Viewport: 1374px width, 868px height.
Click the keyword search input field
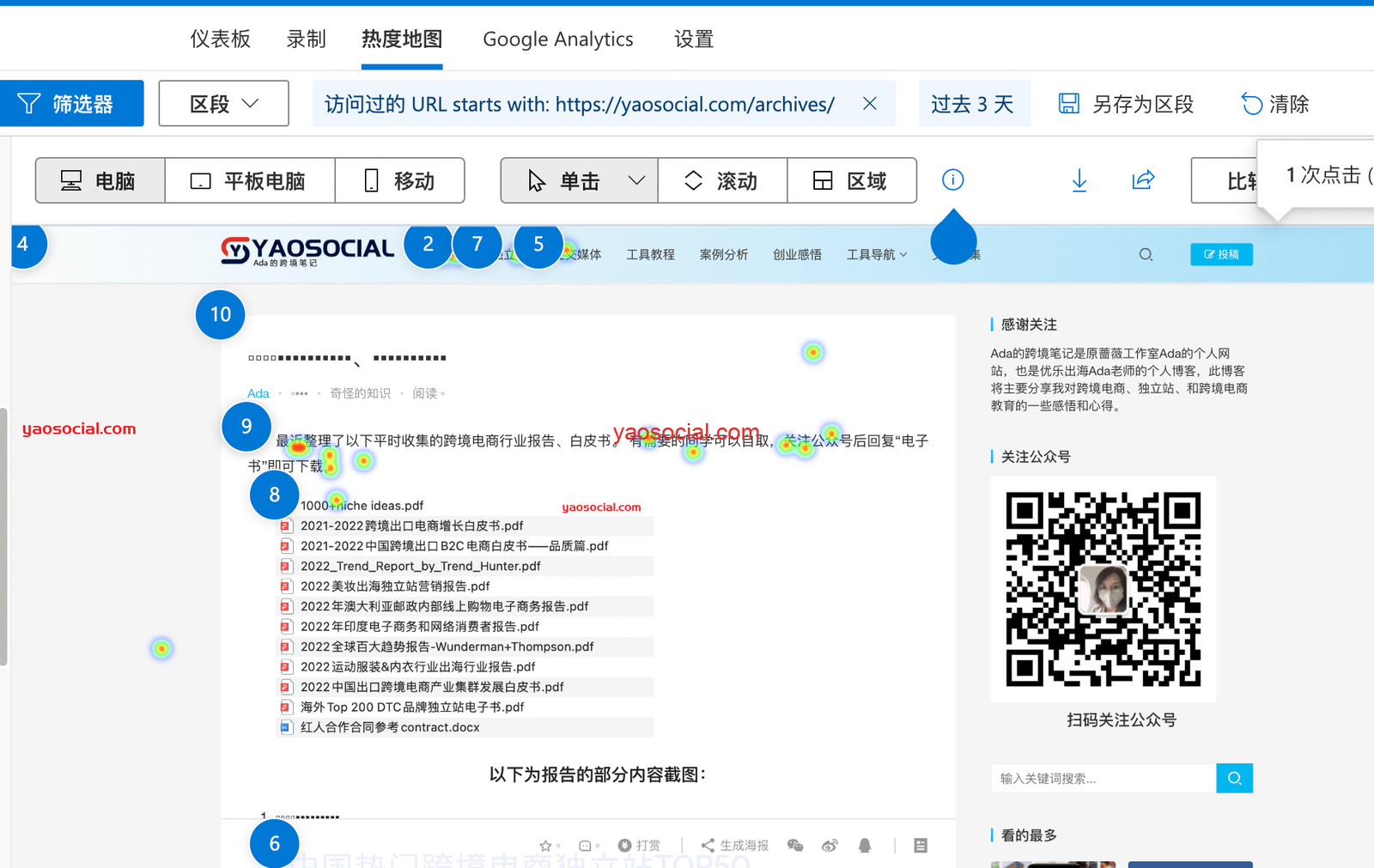(x=1103, y=778)
